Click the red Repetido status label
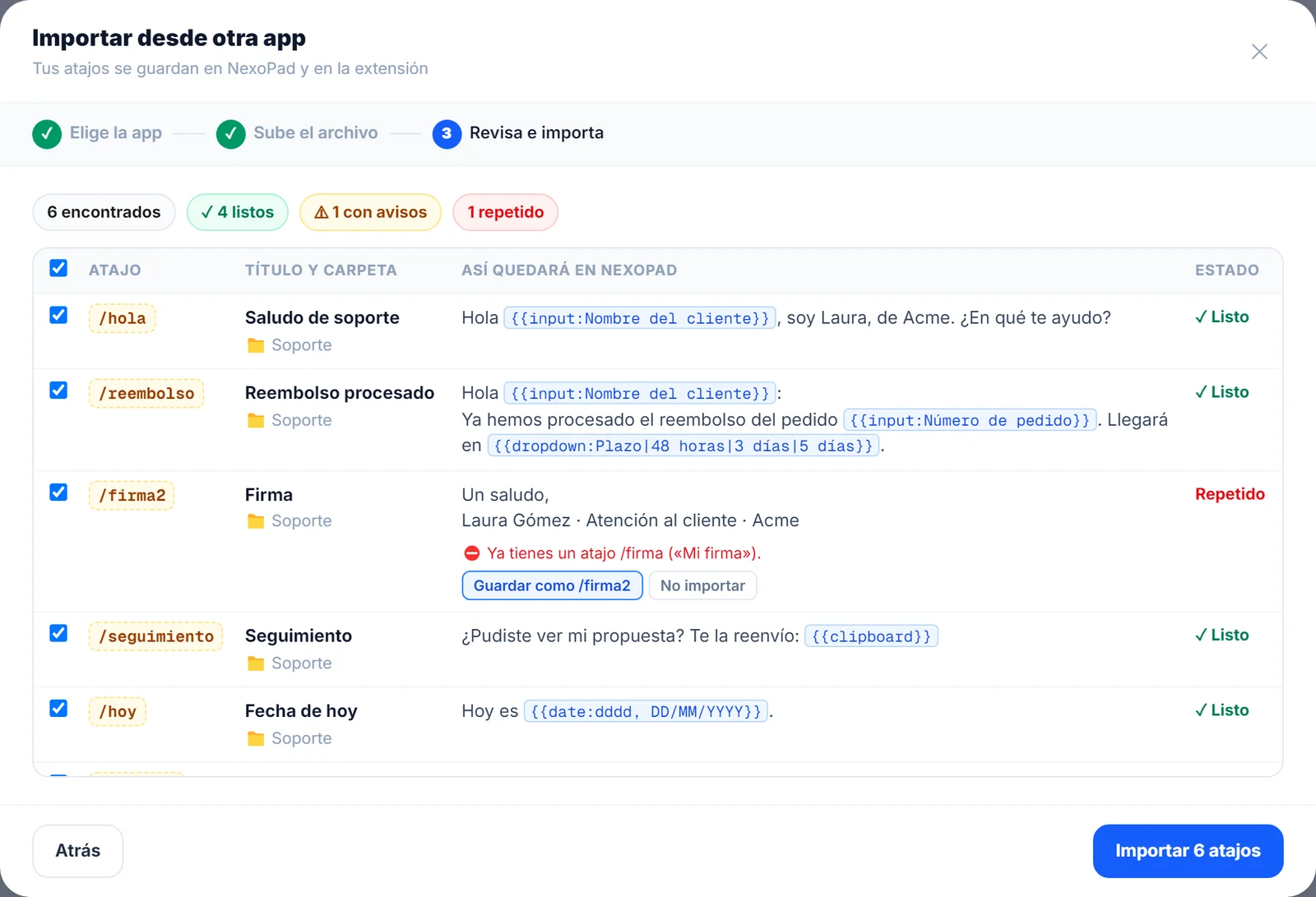 pyautogui.click(x=1230, y=494)
